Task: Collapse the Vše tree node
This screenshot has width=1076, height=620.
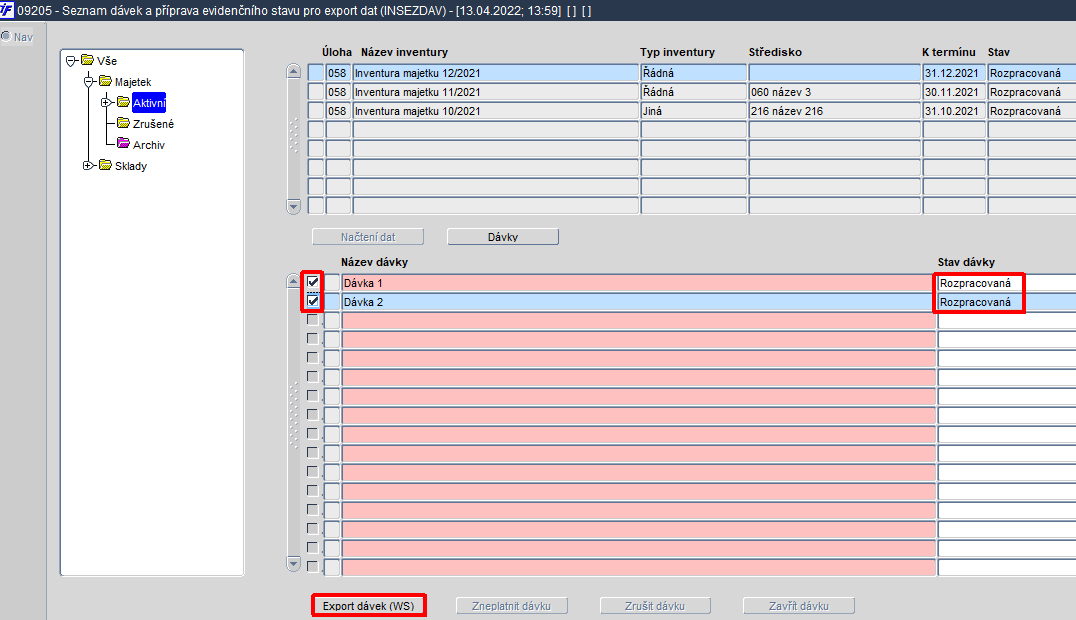Action: click(71, 61)
